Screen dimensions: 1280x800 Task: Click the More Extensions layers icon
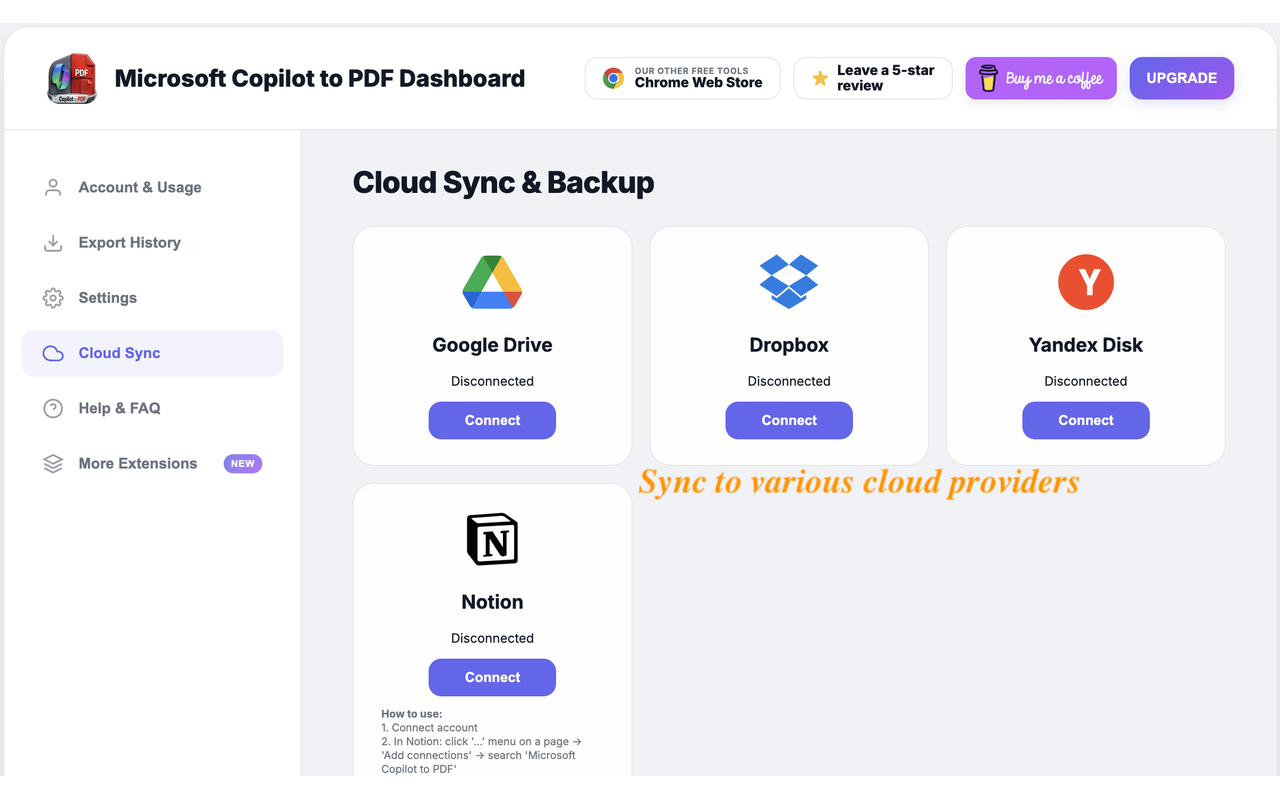(53, 464)
